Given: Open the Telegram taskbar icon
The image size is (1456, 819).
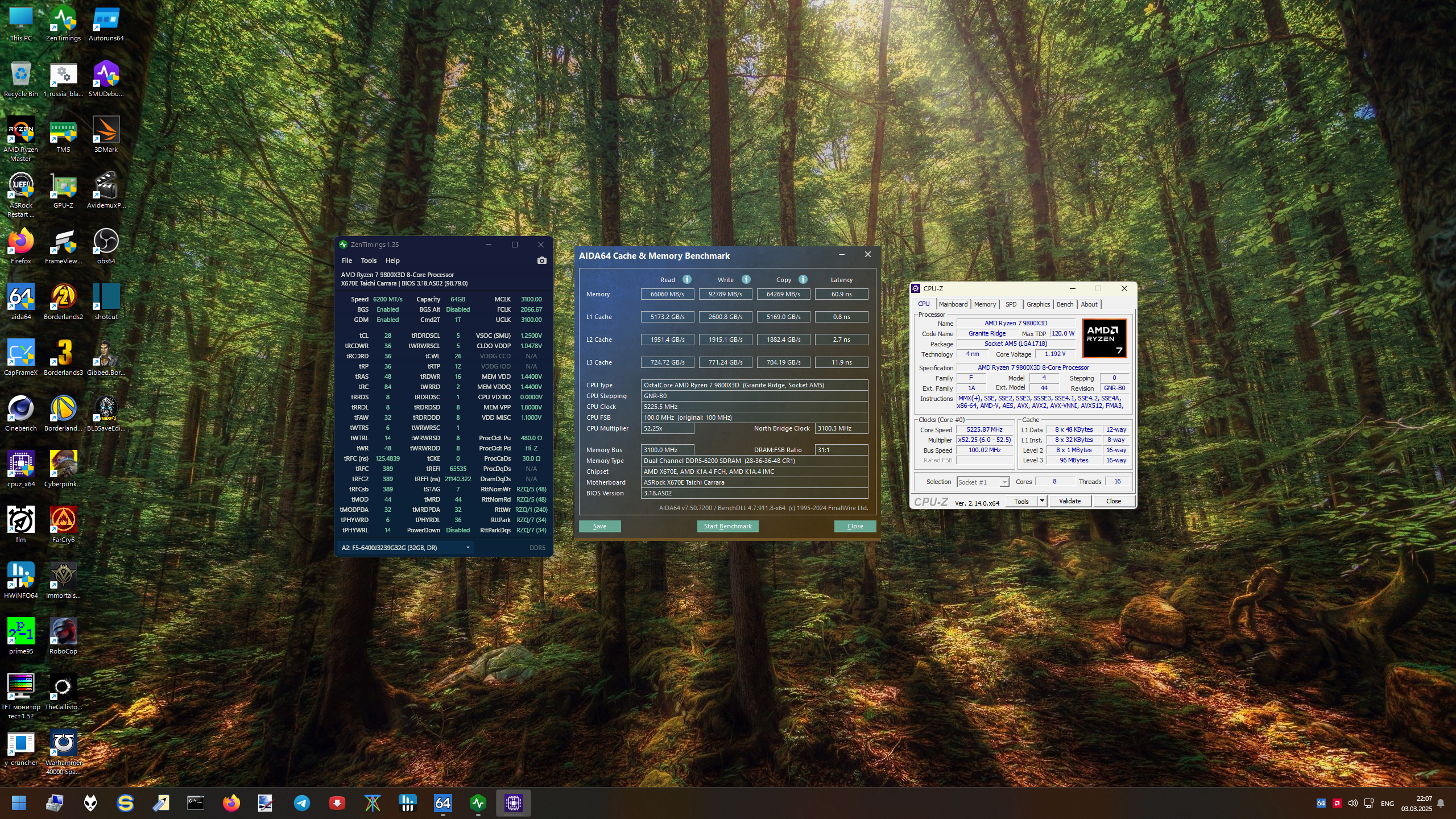Looking at the screenshot, I should 302,803.
